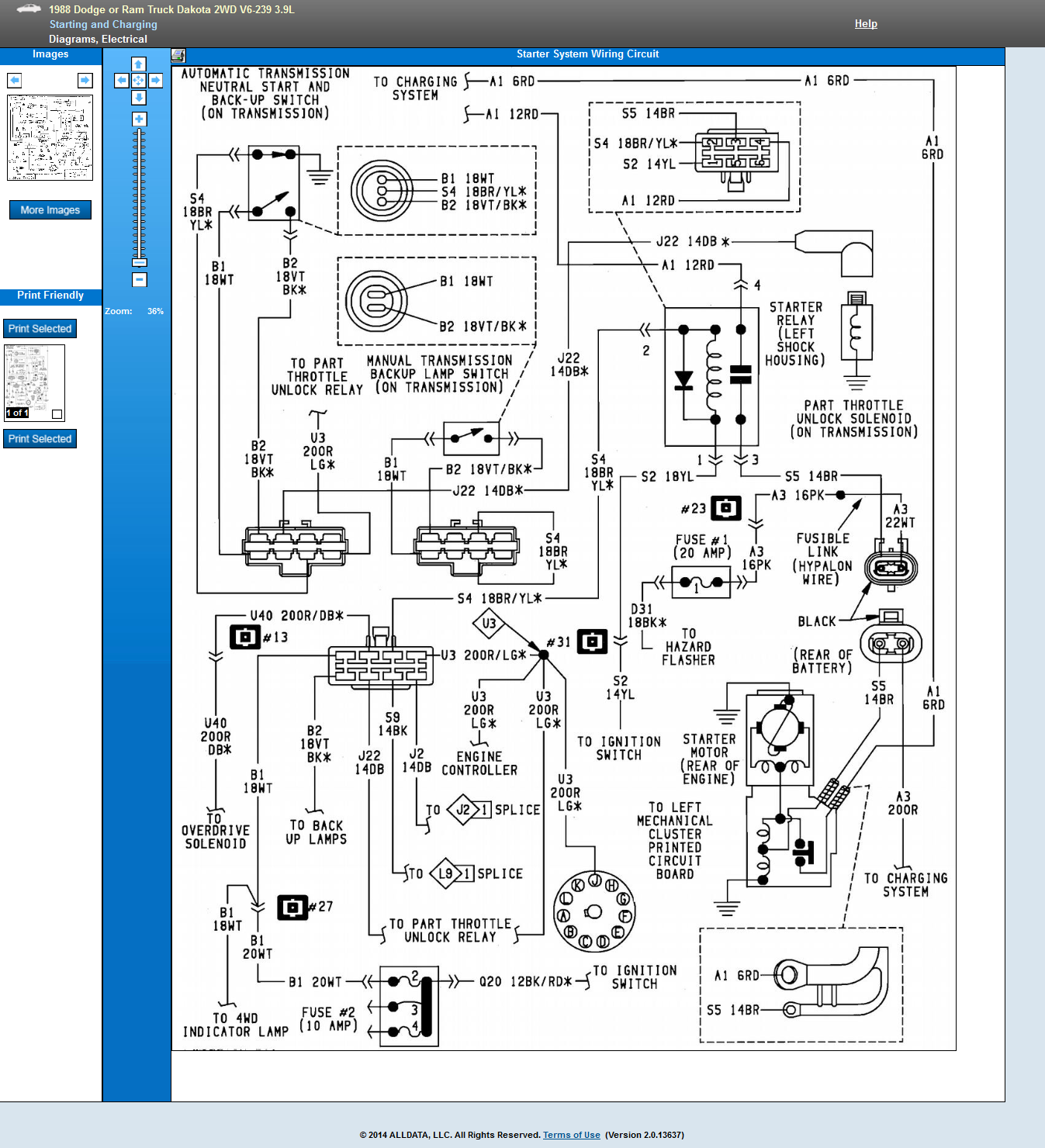Image resolution: width=1045 pixels, height=1148 pixels.
Task: Zoom in using the plus icon
Action: pyautogui.click(x=138, y=119)
